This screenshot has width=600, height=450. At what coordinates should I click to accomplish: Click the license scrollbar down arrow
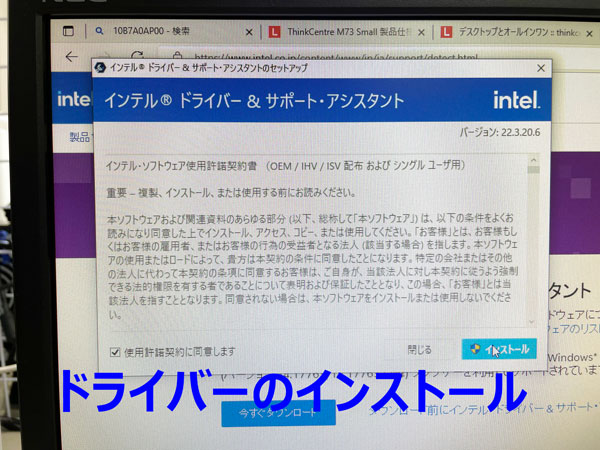point(532,322)
